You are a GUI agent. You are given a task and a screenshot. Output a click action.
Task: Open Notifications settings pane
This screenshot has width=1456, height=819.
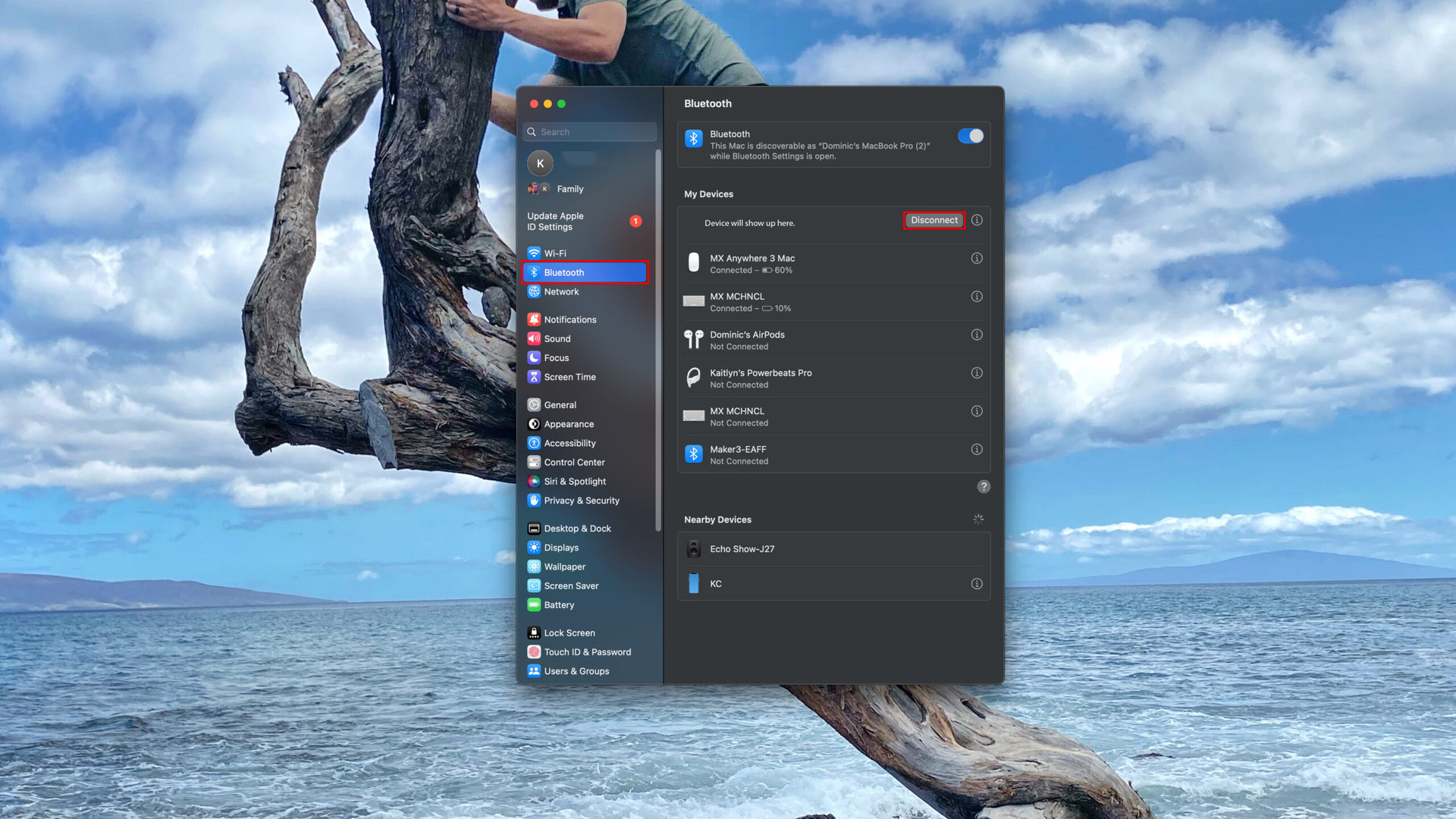coord(570,320)
